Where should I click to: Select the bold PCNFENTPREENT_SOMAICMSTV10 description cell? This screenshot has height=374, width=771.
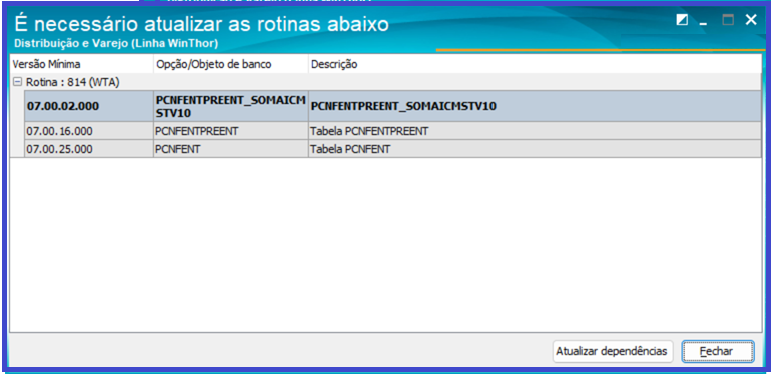[x=534, y=106]
